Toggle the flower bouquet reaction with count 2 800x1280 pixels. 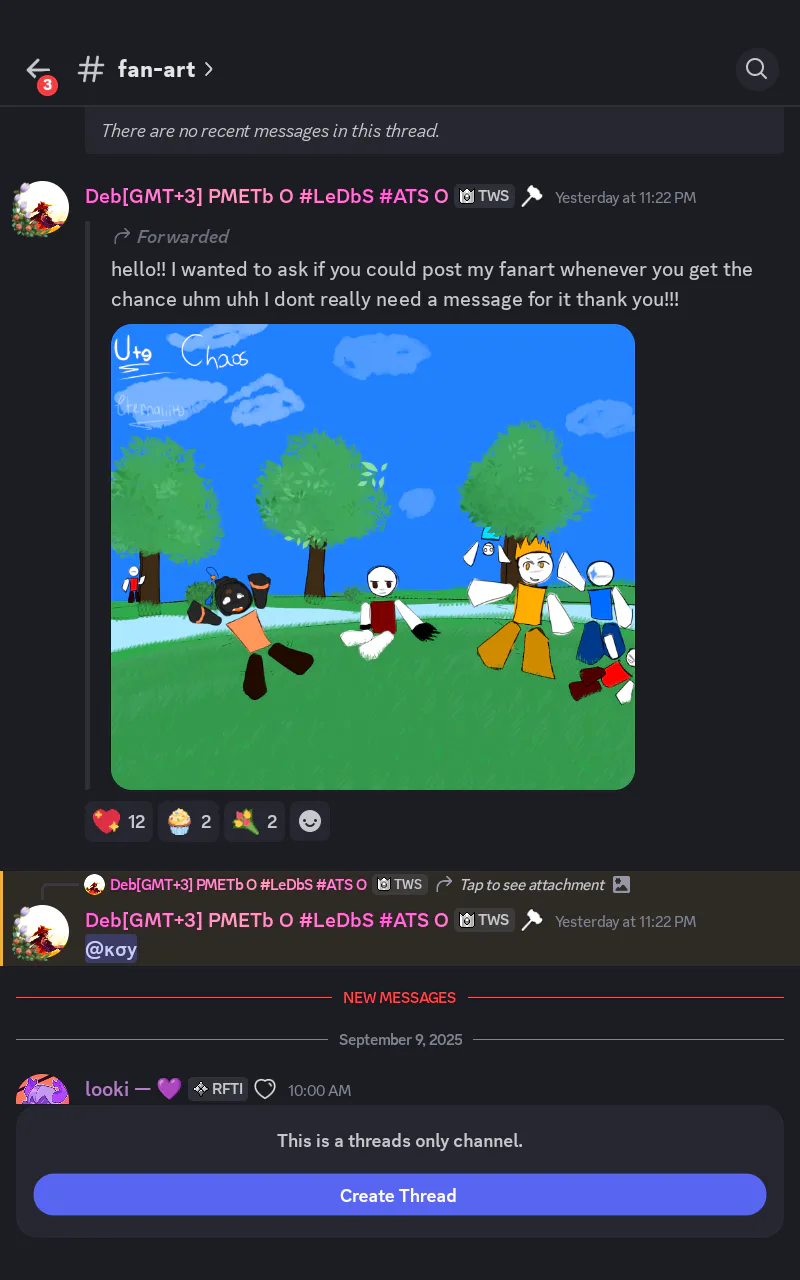point(255,822)
